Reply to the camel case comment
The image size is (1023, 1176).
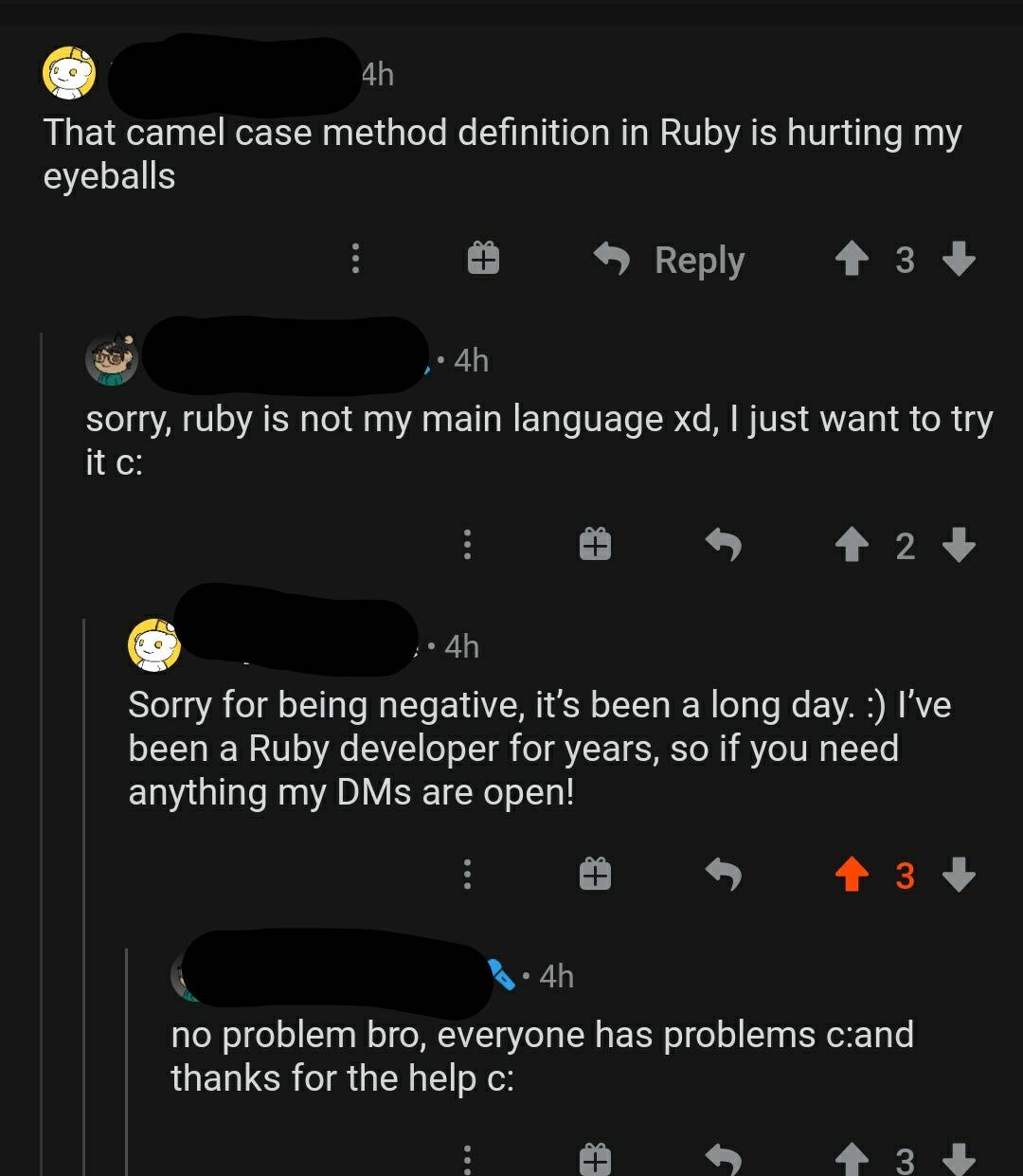point(671,259)
